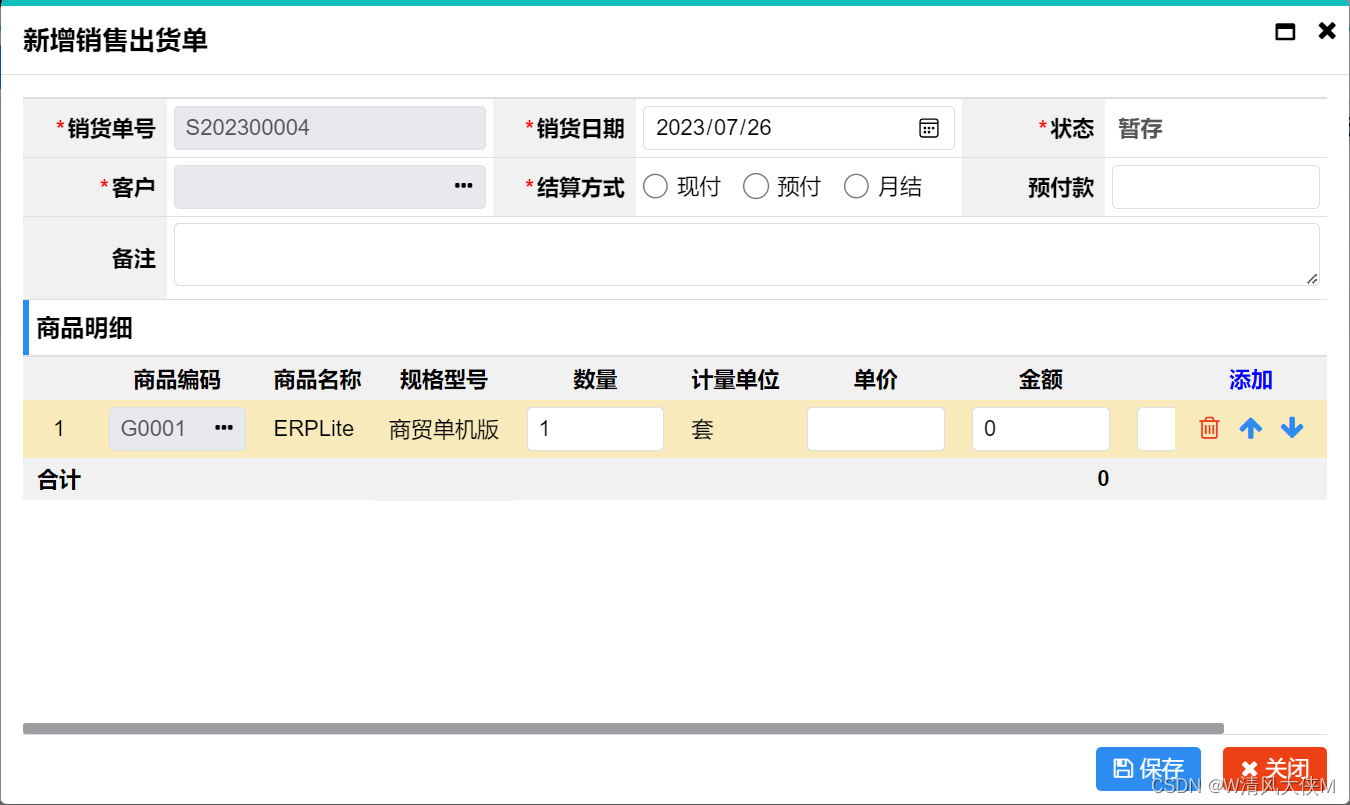This screenshot has height=805, width=1350.
Task: Click the 数量 input showing 1
Action: (595, 429)
